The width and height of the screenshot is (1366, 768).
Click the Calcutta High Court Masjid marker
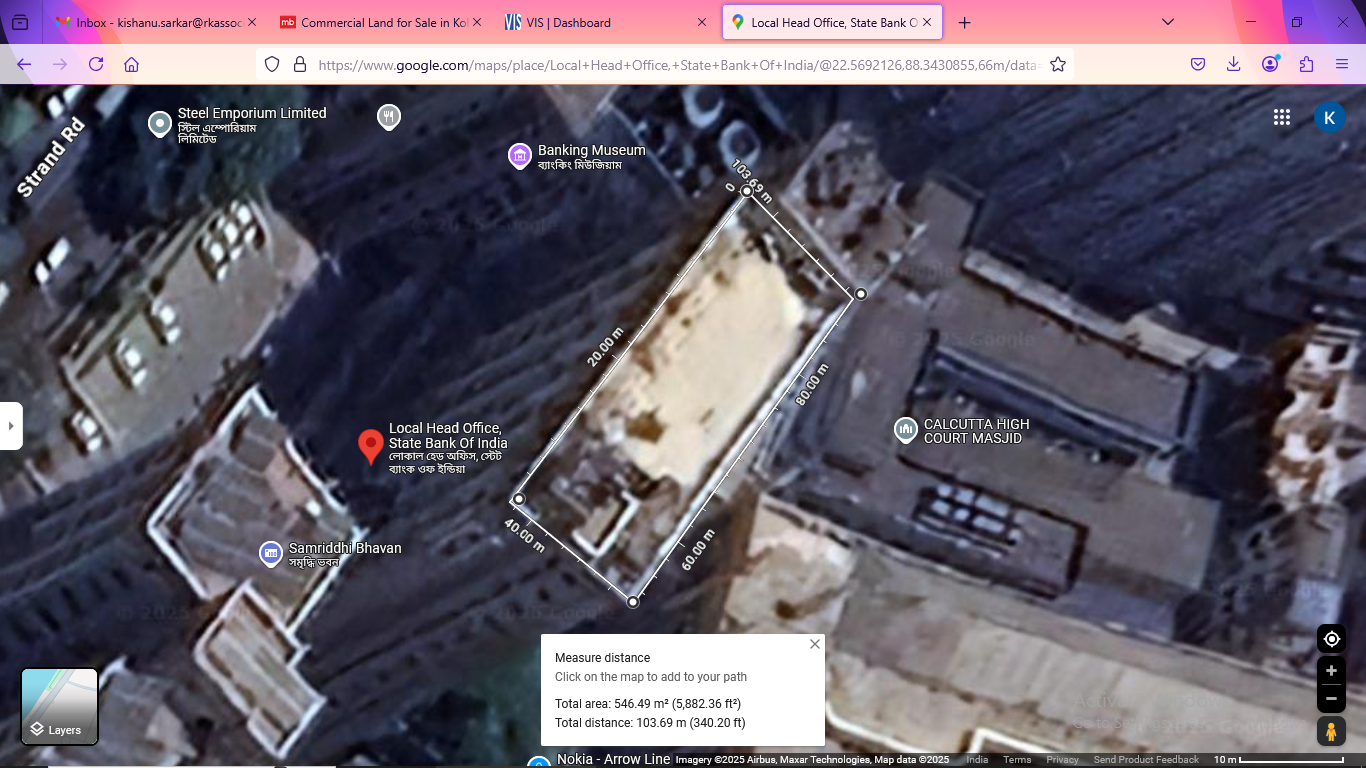(906, 430)
